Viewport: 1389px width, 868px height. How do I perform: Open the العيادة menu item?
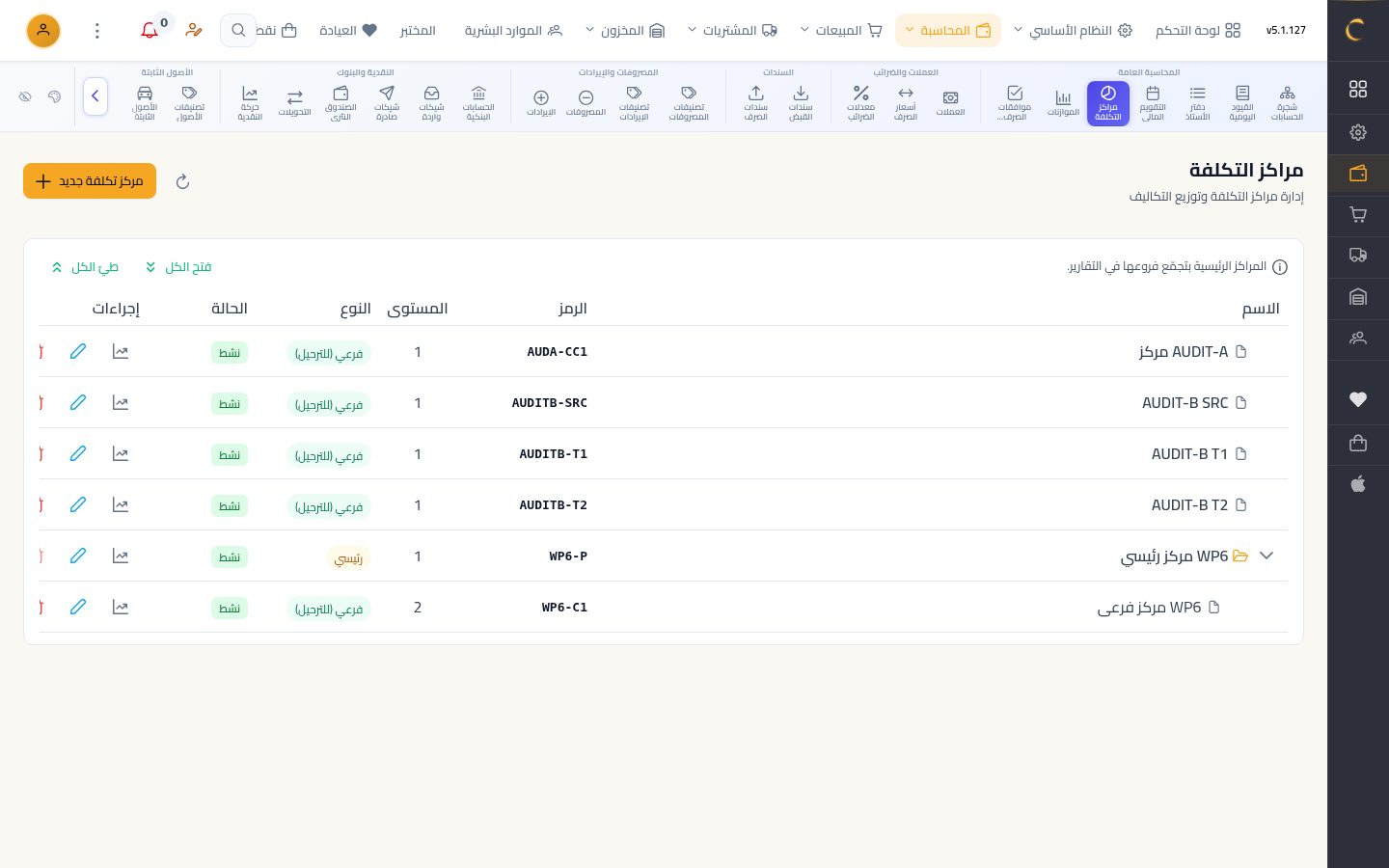(348, 31)
